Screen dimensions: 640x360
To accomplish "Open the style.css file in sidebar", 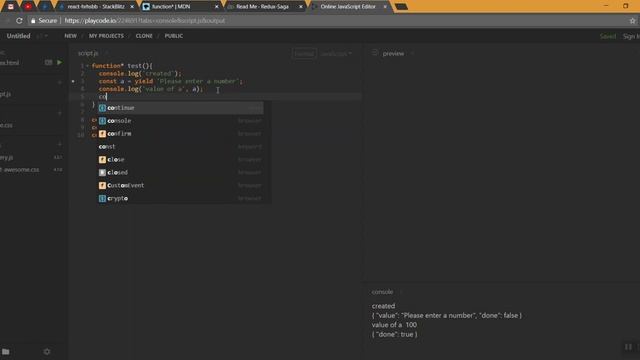I will point(6,125).
